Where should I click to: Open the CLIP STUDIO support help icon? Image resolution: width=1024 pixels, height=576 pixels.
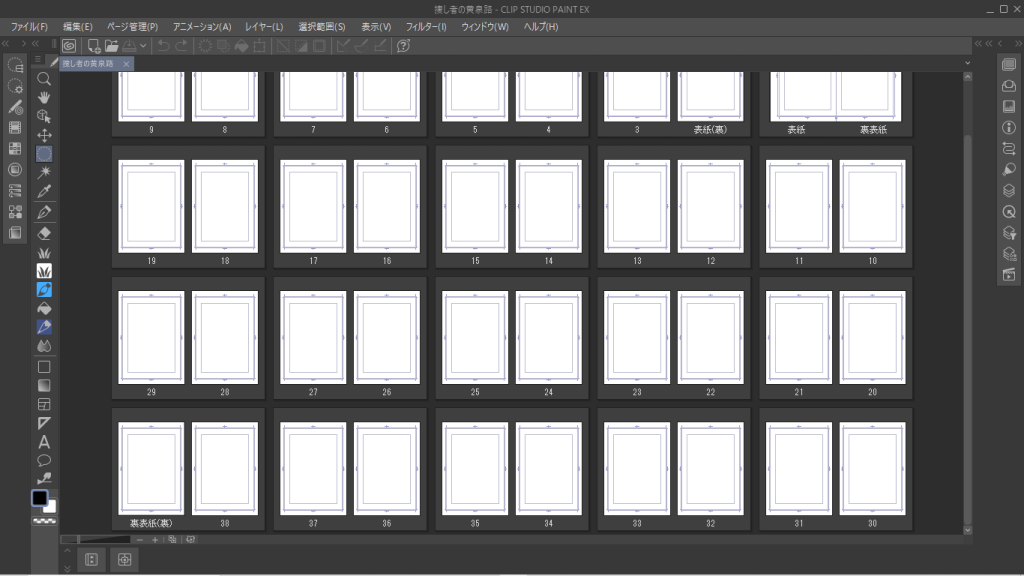point(404,46)
